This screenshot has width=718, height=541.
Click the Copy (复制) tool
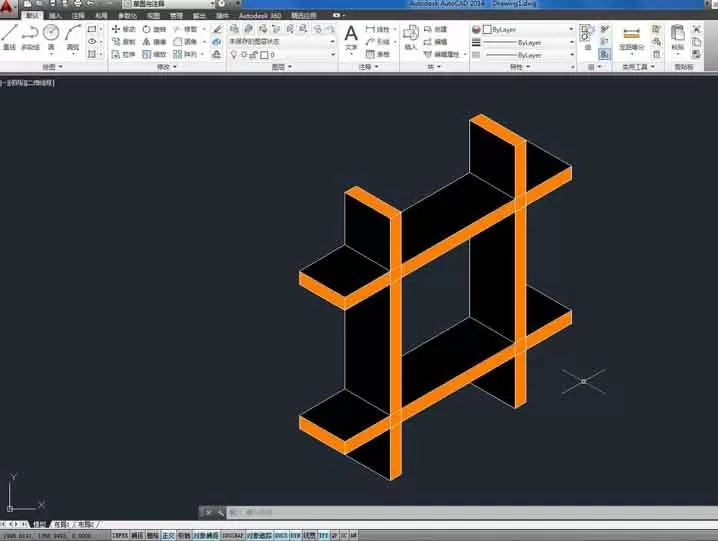124,42
